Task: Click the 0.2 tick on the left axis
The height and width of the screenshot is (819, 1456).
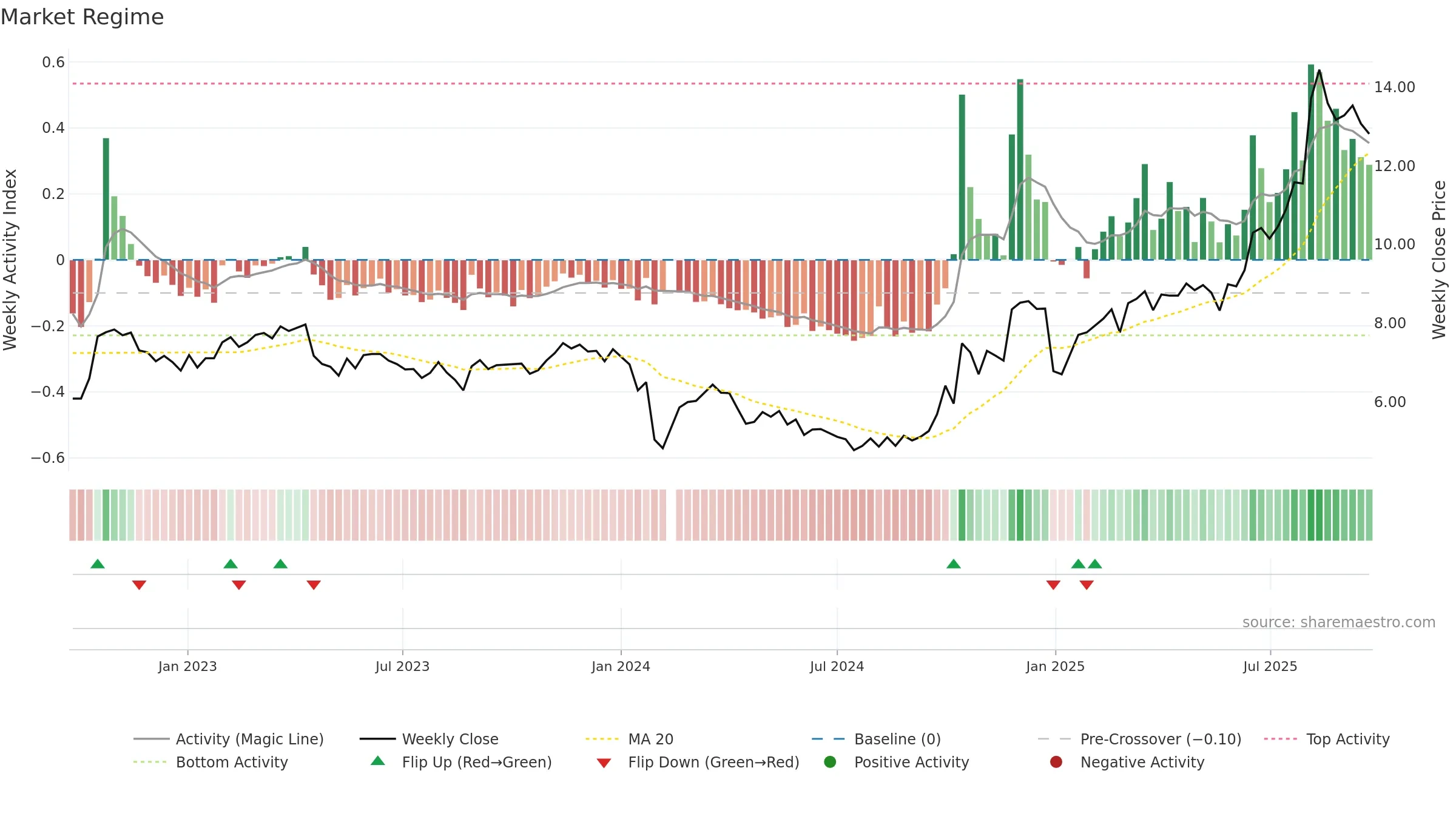Action: pyautogui.click(x=53, y=194)
